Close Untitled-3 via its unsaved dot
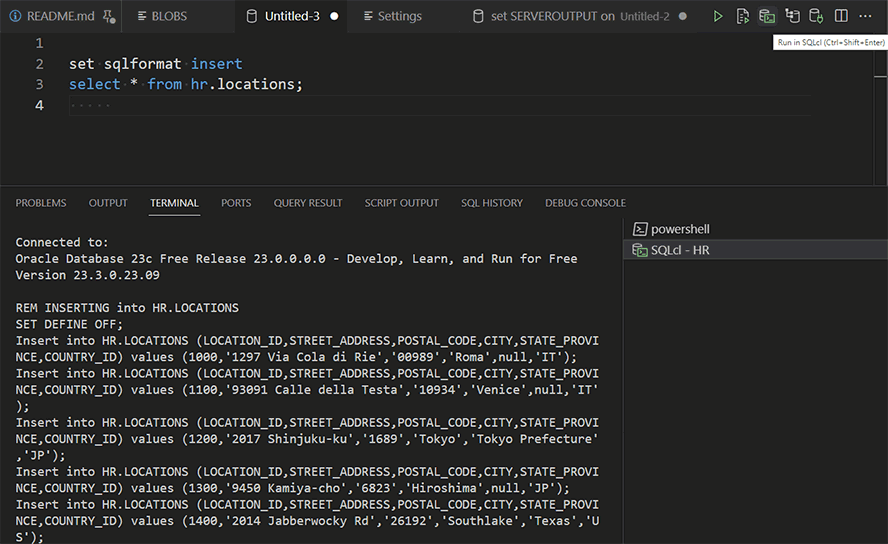 click(x=334, y=16)
